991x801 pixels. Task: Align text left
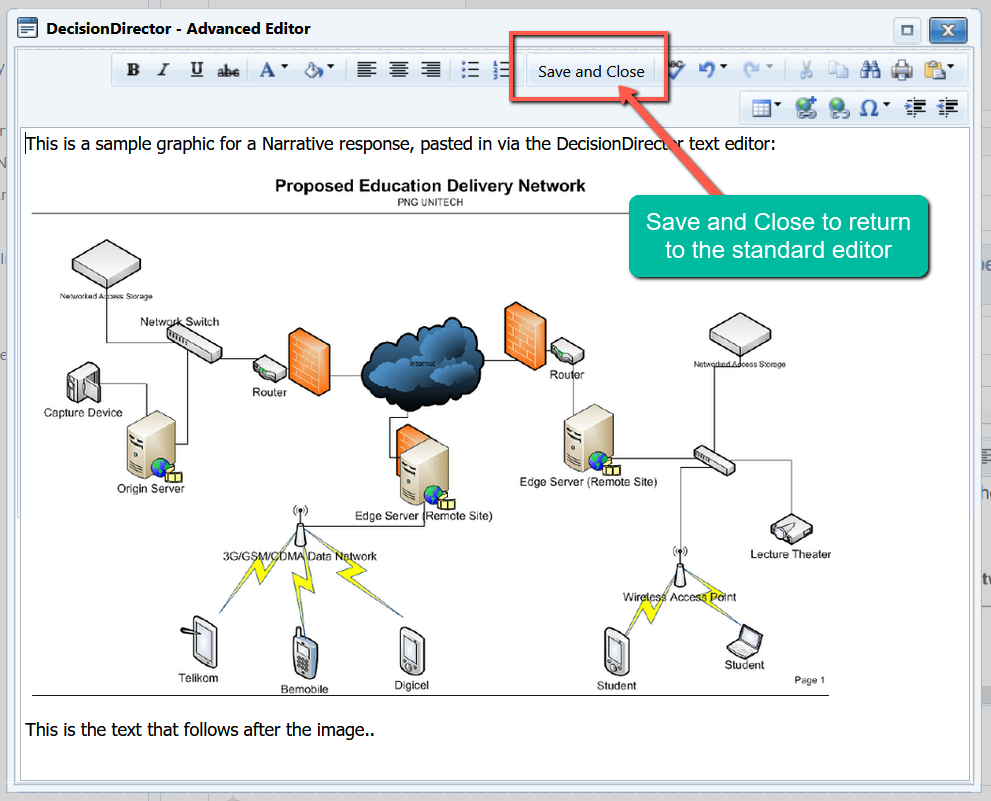point(367,70)
